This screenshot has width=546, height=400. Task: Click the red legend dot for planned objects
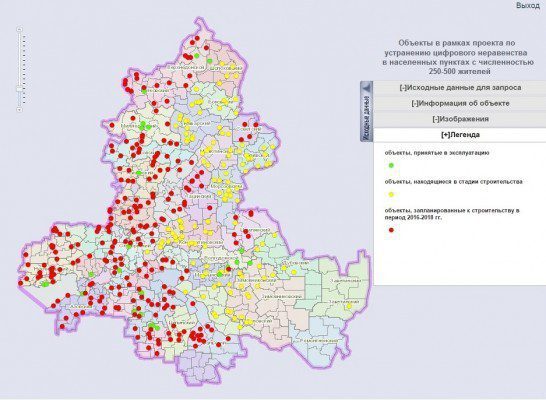pyautogui.click(x=391, y=230)
